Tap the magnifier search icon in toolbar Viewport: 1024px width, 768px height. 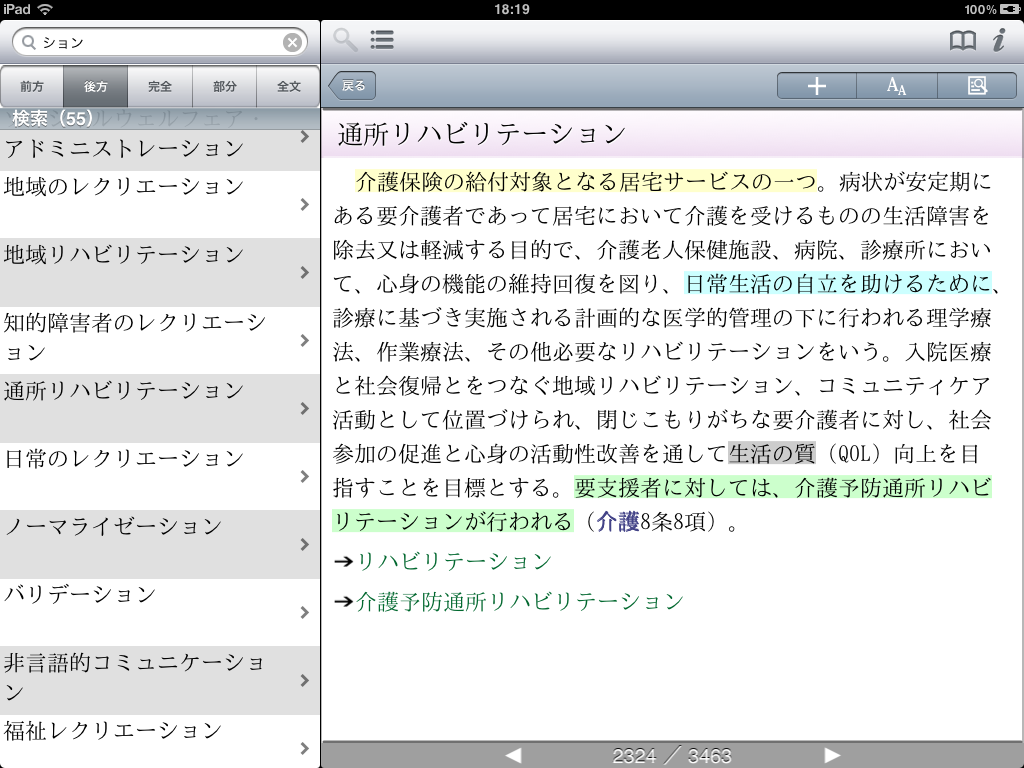[345, 40]
